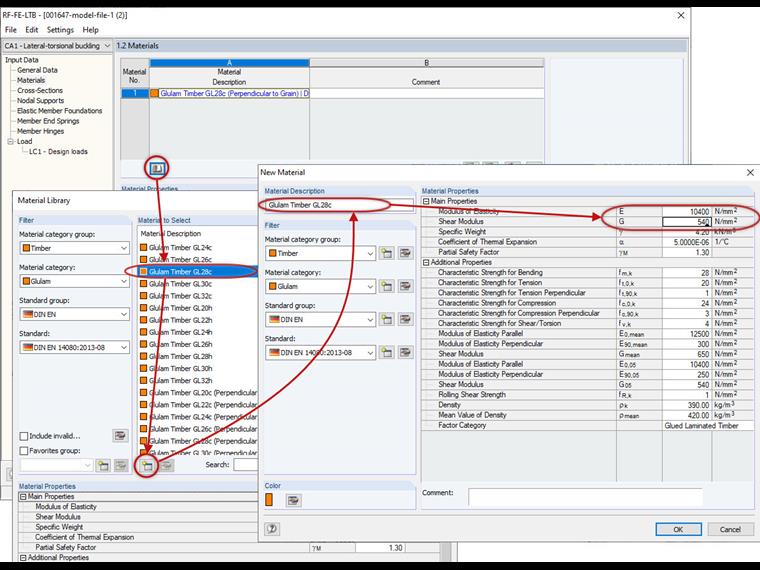Screen dimensions: 760x570
Task: Click new icon beside Standard DIN EN 14080 in New Material
Action: tap(386, 352)
